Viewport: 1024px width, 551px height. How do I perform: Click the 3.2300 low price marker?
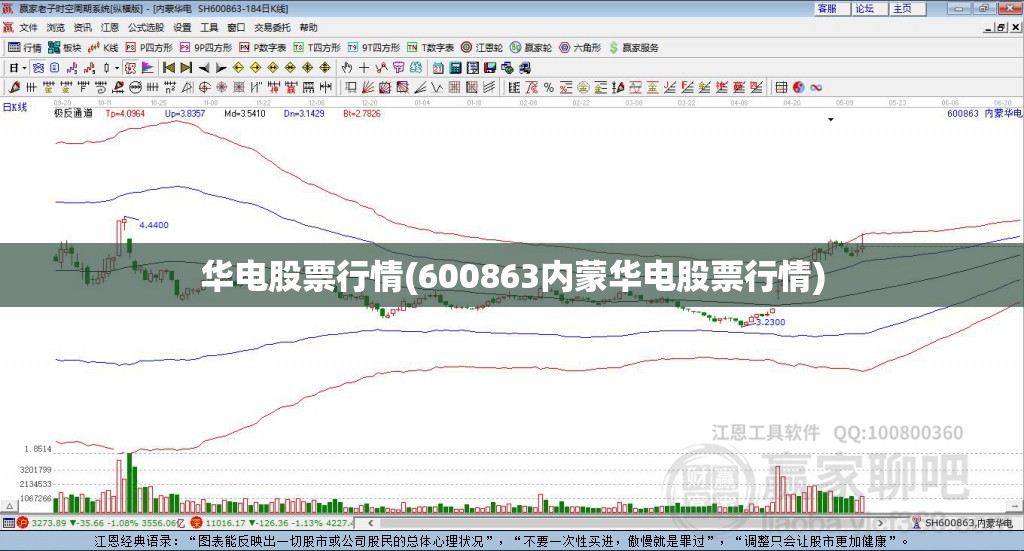click(771, 322)
